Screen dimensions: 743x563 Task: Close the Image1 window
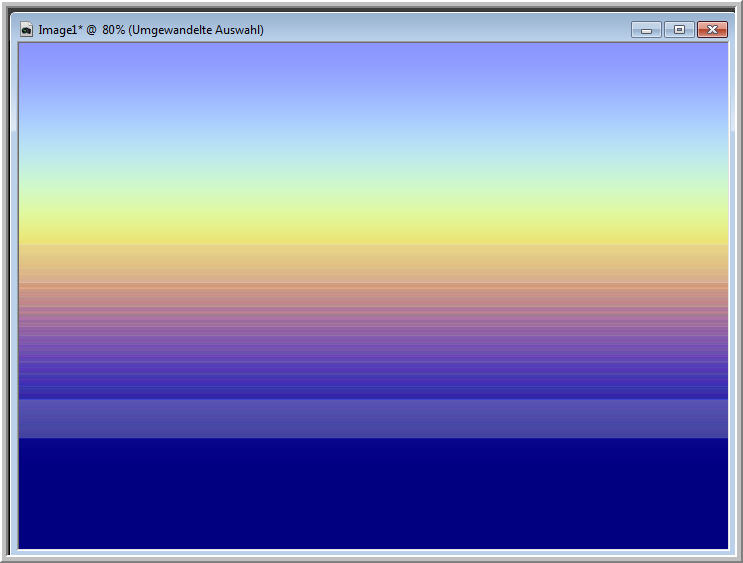712,30
